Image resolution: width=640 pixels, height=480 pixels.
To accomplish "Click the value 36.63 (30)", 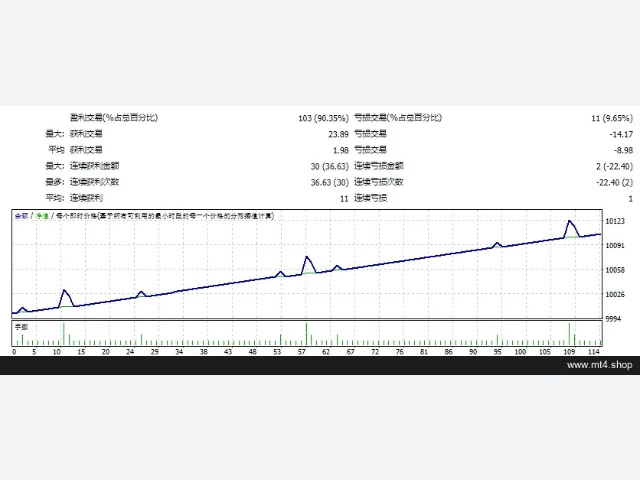I will [x=329, y=182].
